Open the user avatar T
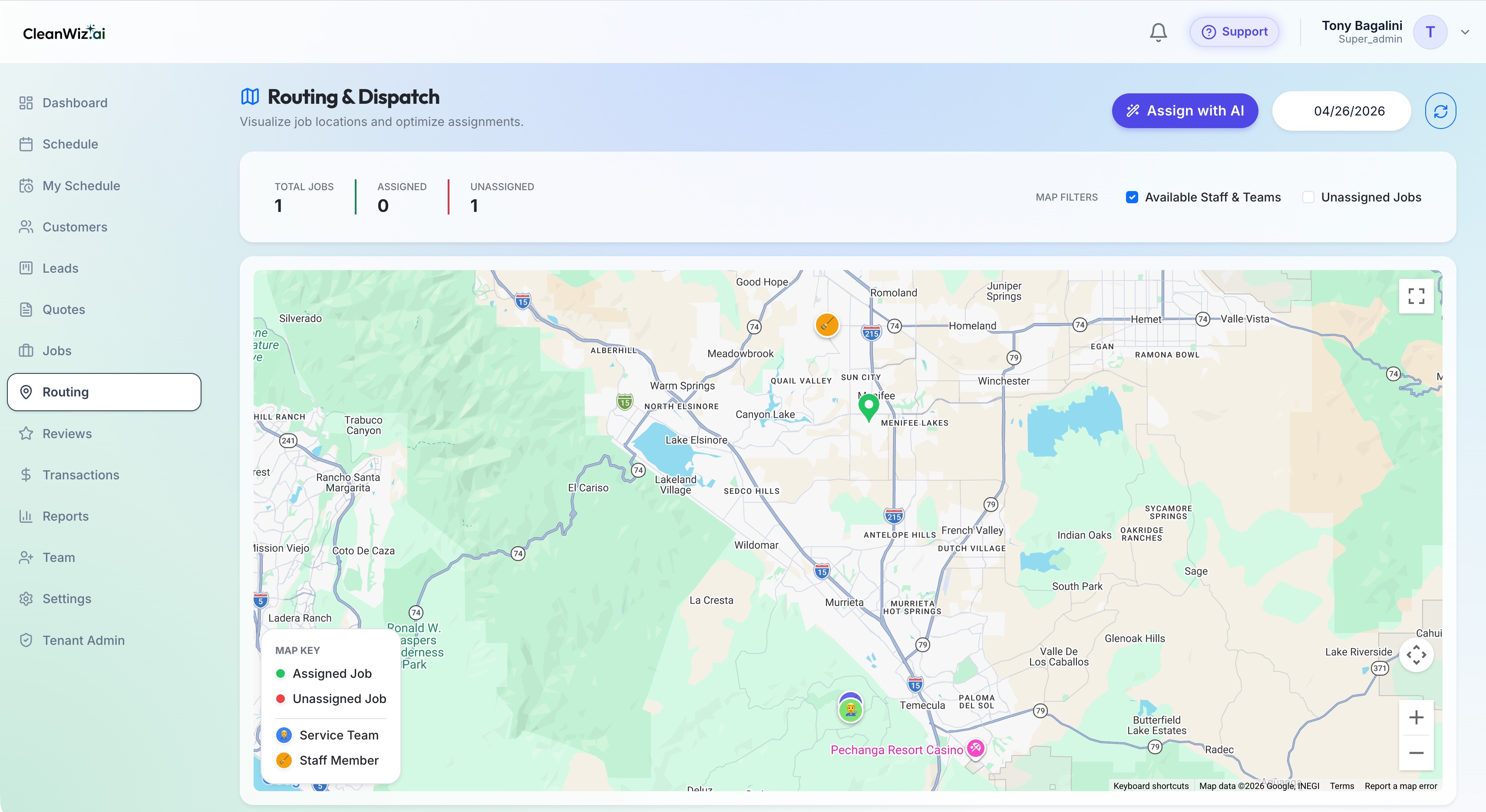Image resolution: width=1486 pixels, height=812 pixels. 1430,32
